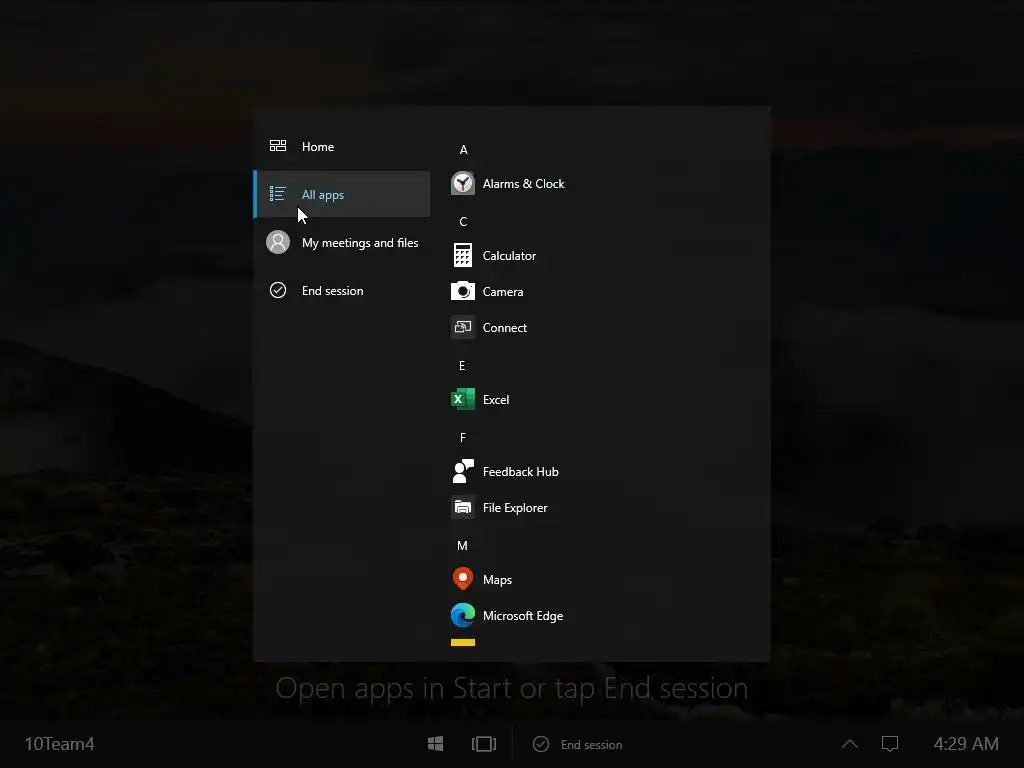Screen dimensions: 1024x768
Task: Show hidden tray icons chevron
Action: 850,744
